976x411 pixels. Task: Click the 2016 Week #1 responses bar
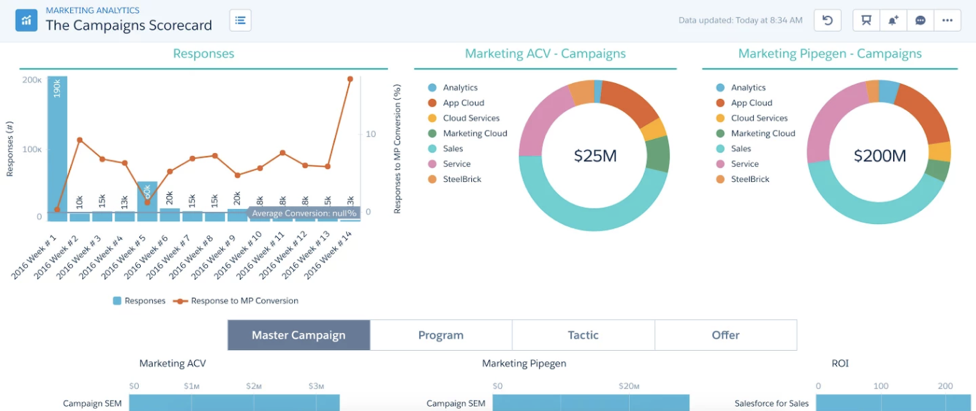[x=57, y=148]
